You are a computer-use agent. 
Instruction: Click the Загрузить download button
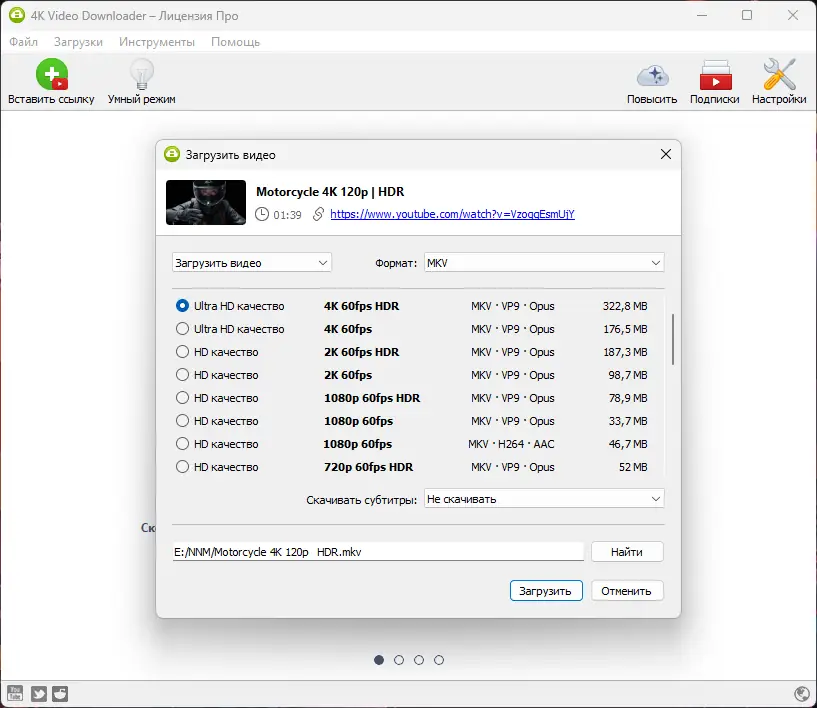(x=546, y=591)
